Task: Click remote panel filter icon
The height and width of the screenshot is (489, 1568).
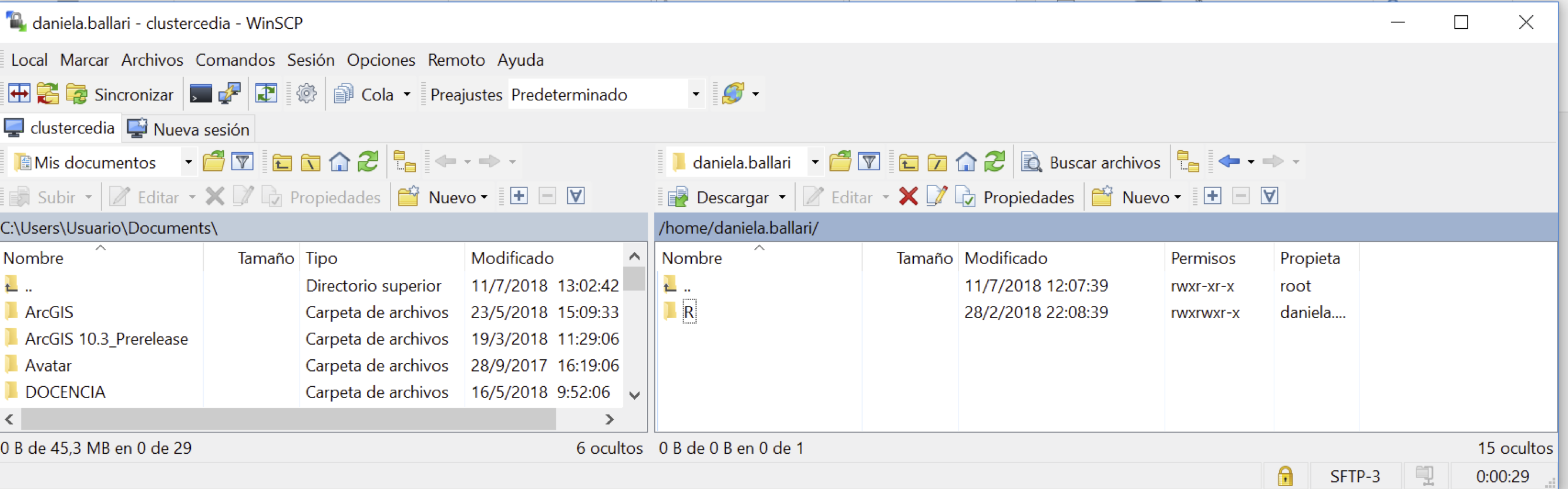Action: pyautogui.click(x=869, y=162)
